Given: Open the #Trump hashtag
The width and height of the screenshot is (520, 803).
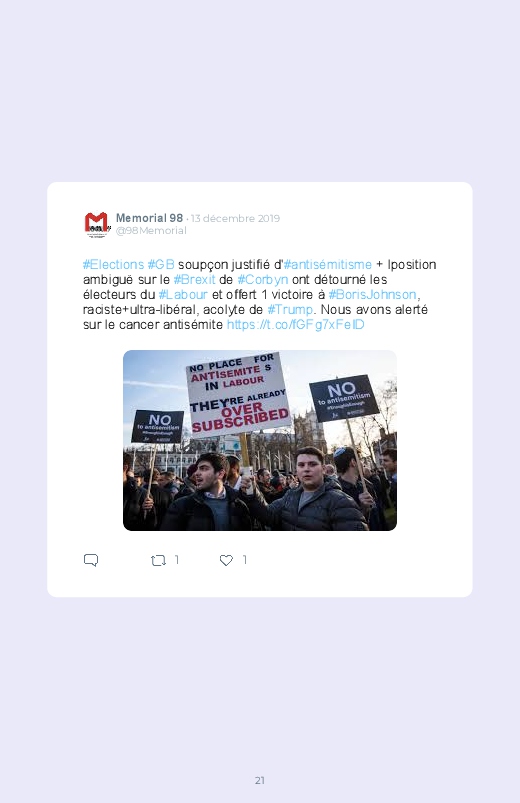Looking at the screenshot, I should [x=290, y=309].
